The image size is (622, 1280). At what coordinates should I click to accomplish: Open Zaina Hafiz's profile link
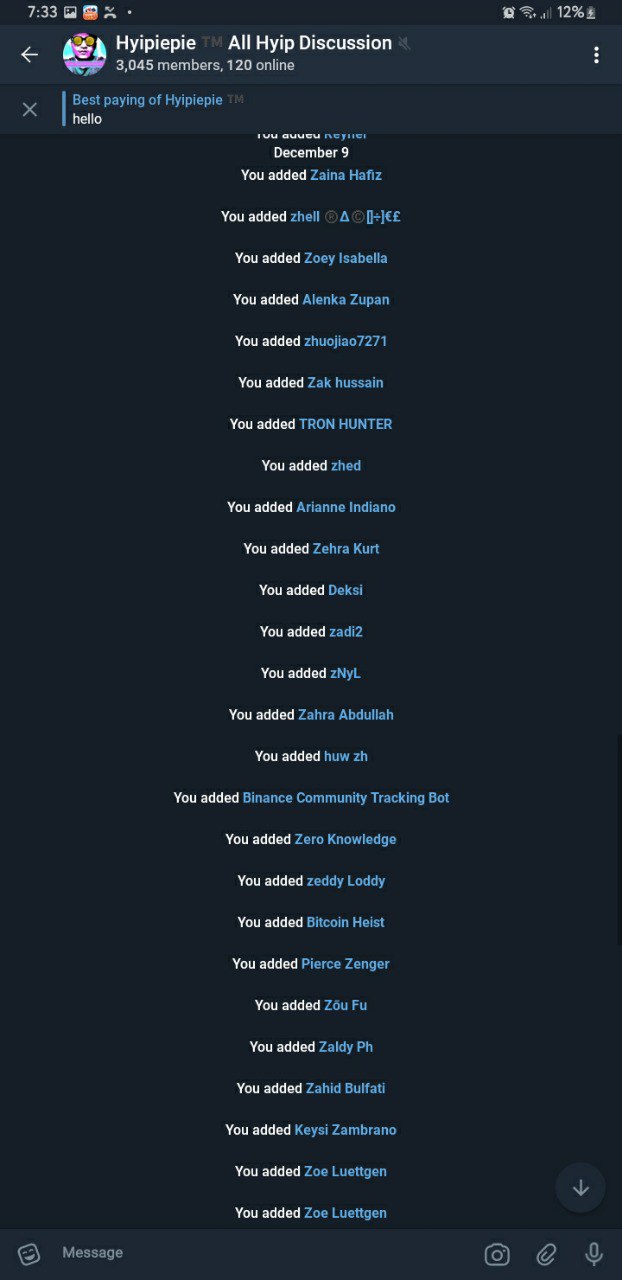(x=346, y=175)
